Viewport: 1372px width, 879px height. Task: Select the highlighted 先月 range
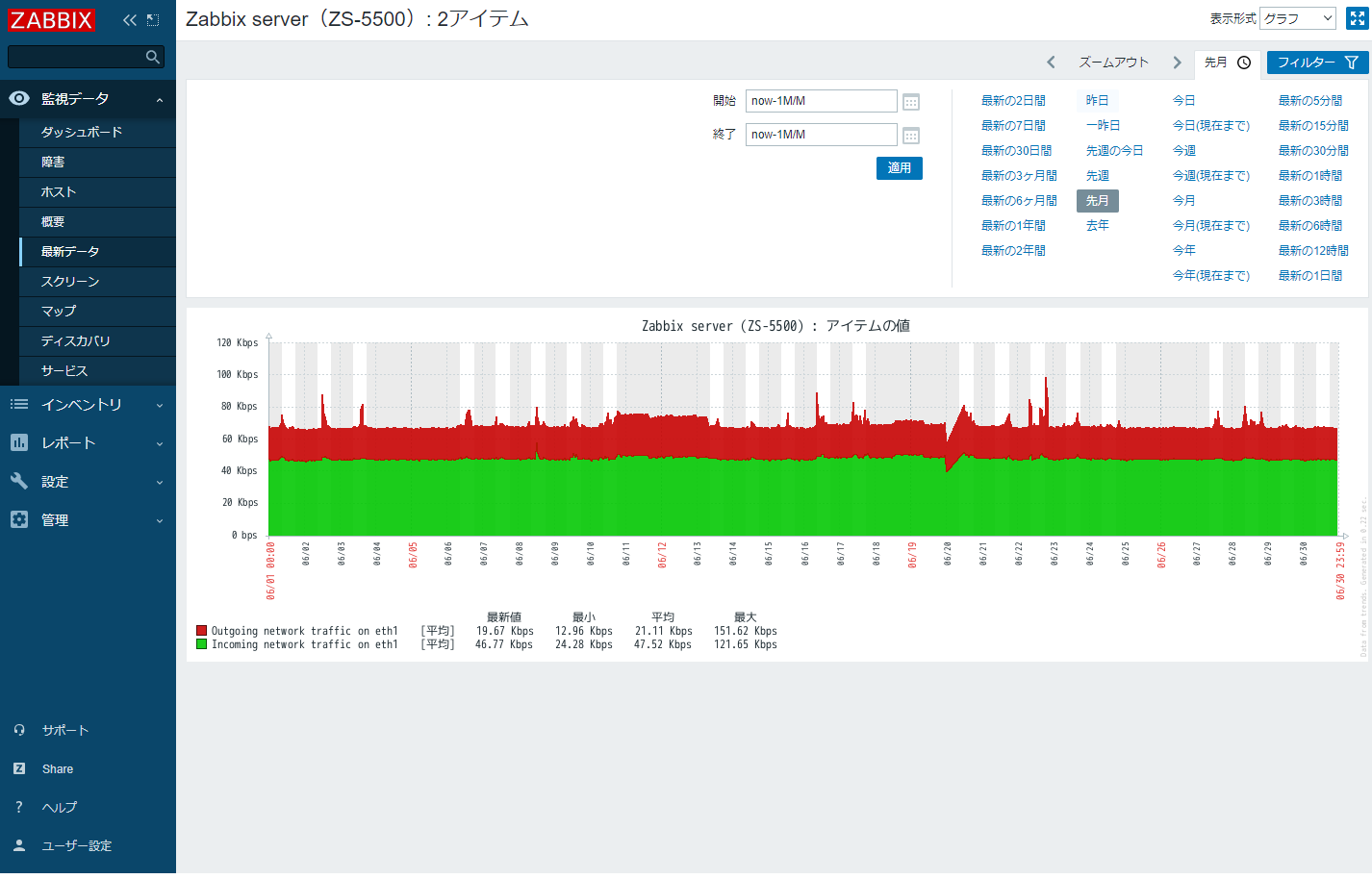pyautogui.click(x=1098, y=201)
